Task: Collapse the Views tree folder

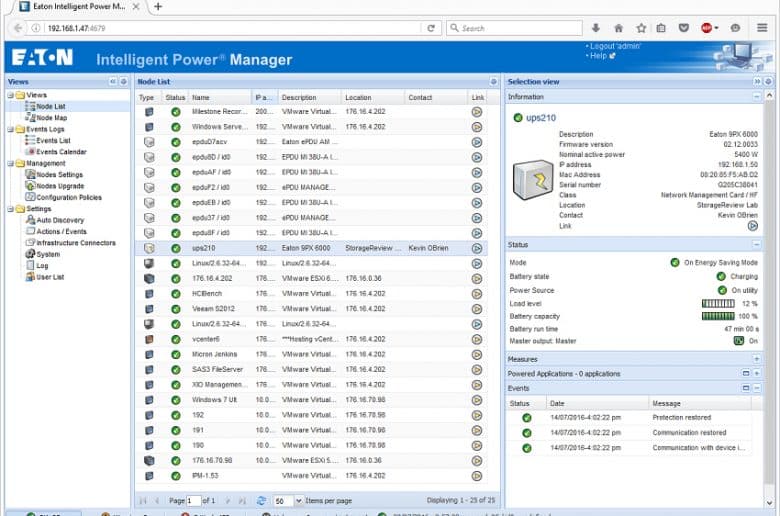Action: (x=10, y=95)
